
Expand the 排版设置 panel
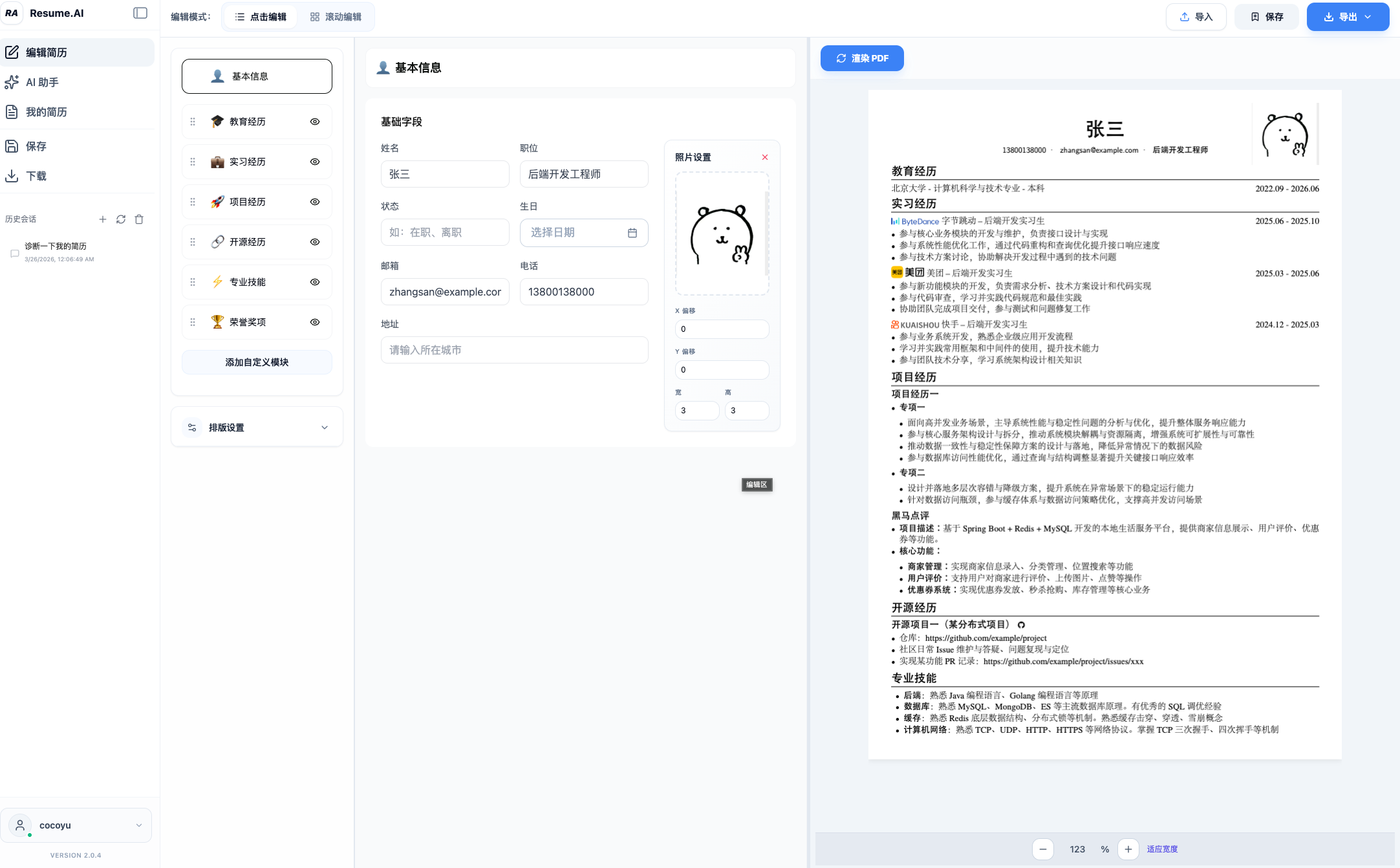point(257,428)
